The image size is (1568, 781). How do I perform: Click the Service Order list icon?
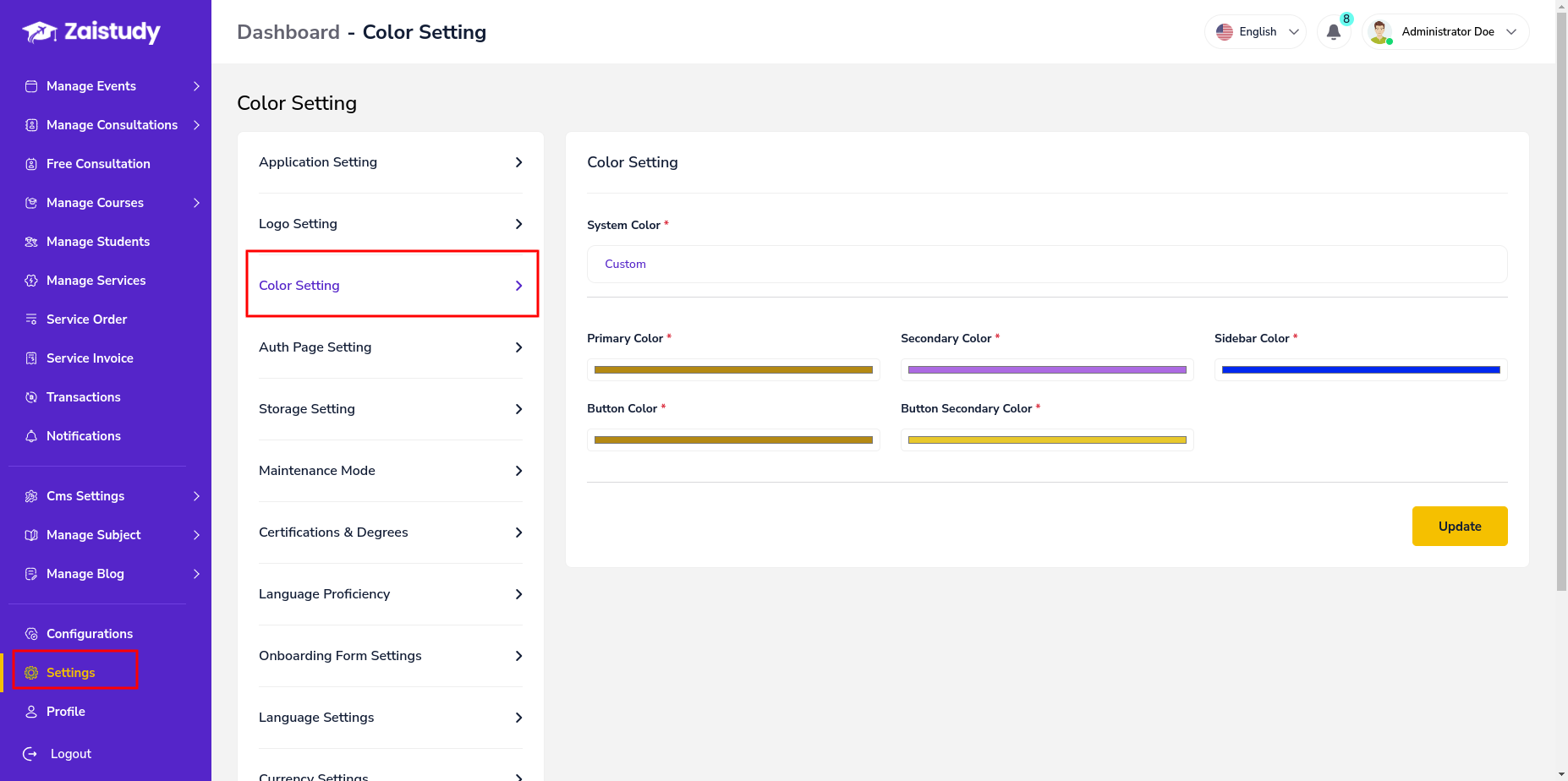click(x=31, y=319)
